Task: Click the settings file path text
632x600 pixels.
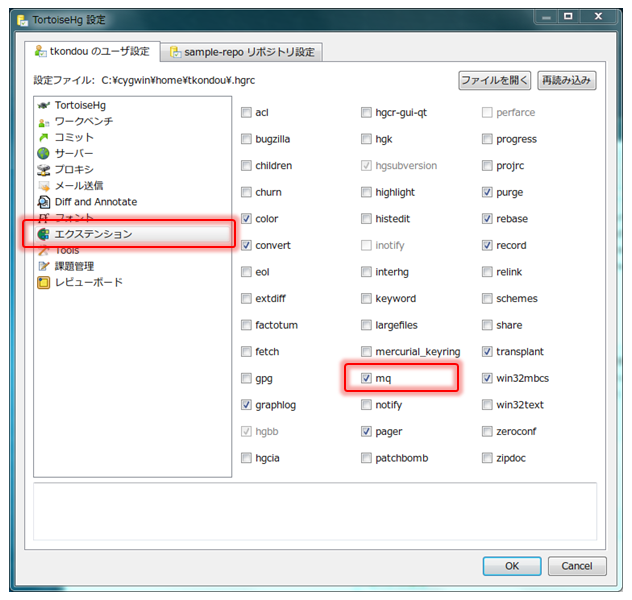Action: [178, 81]
